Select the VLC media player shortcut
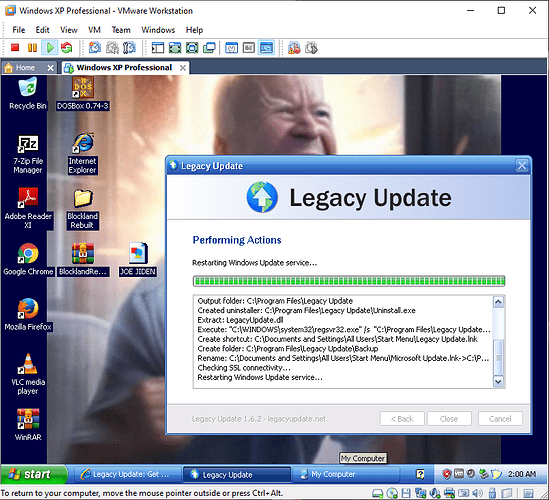Viewport: 549px width, 500px height. 28,374
